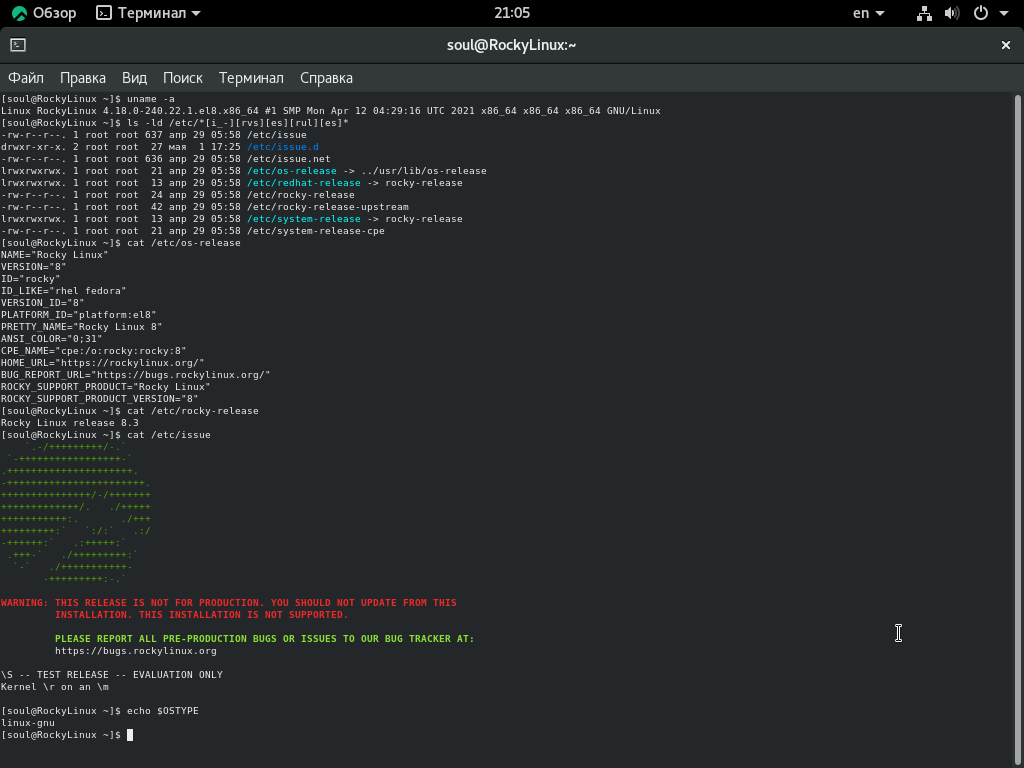Viewport: 1024px width, 768px height.
Task: Click /etc/rocky-release-upstream in the listing
Action: (328, 207)
